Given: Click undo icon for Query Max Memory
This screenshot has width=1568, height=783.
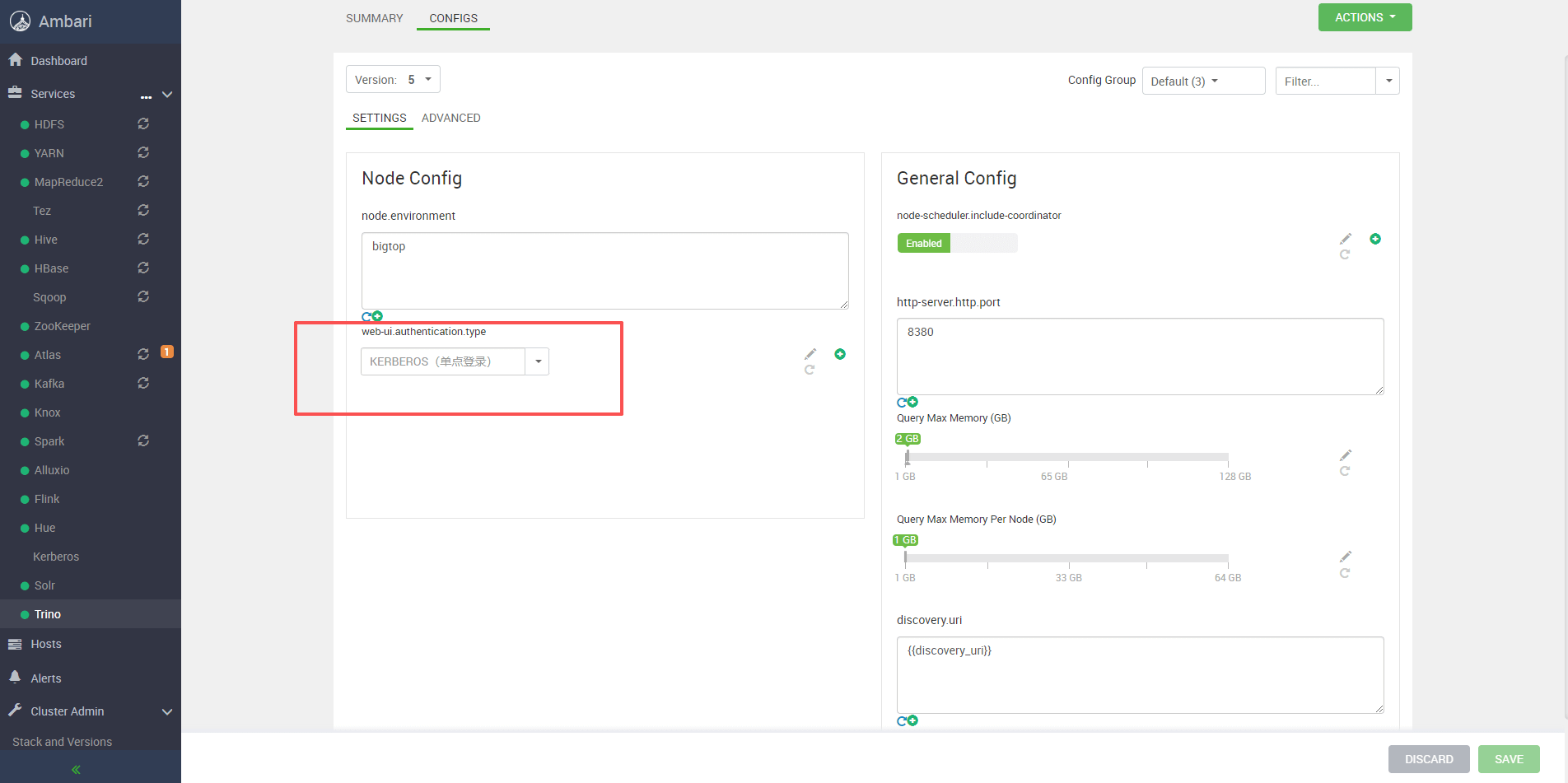Looking at the screenshot, I should tap(1345, 472).
